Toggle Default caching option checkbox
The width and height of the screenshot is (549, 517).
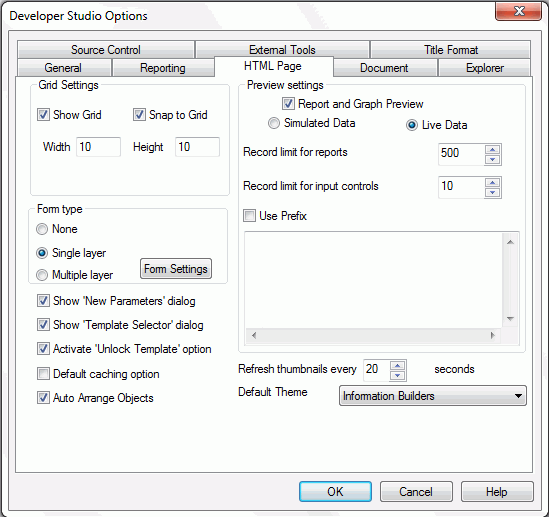(43, 373)
